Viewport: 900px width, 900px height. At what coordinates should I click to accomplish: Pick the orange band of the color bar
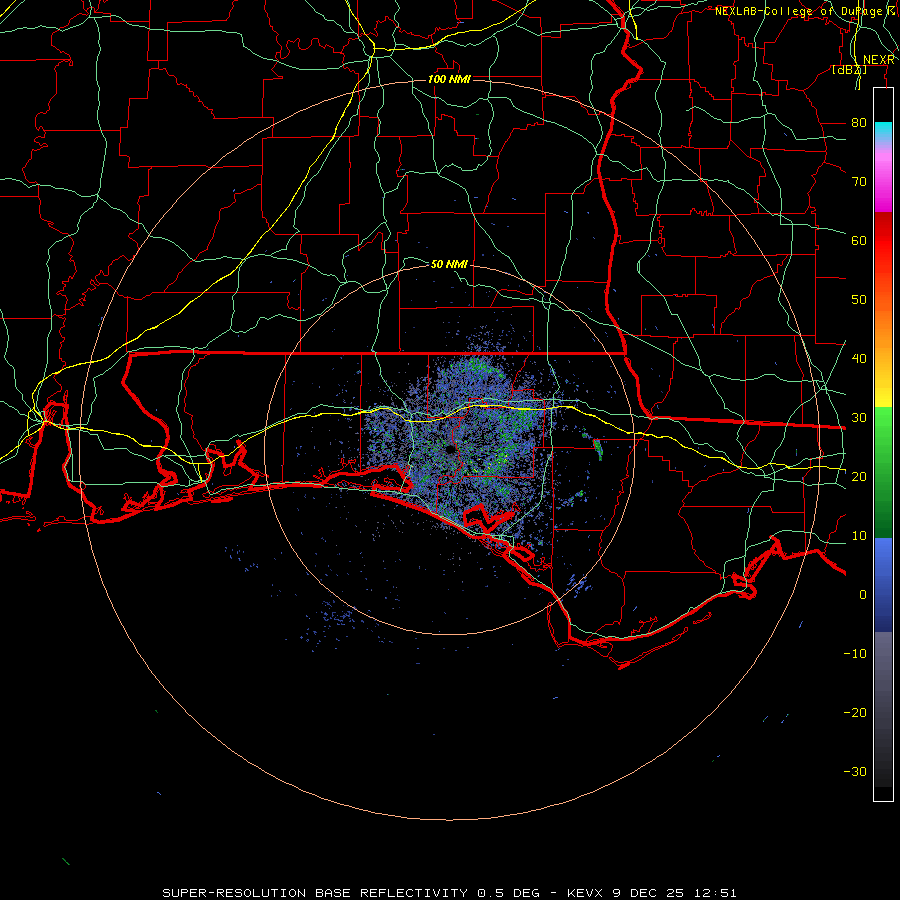click(x=883, y=327)
